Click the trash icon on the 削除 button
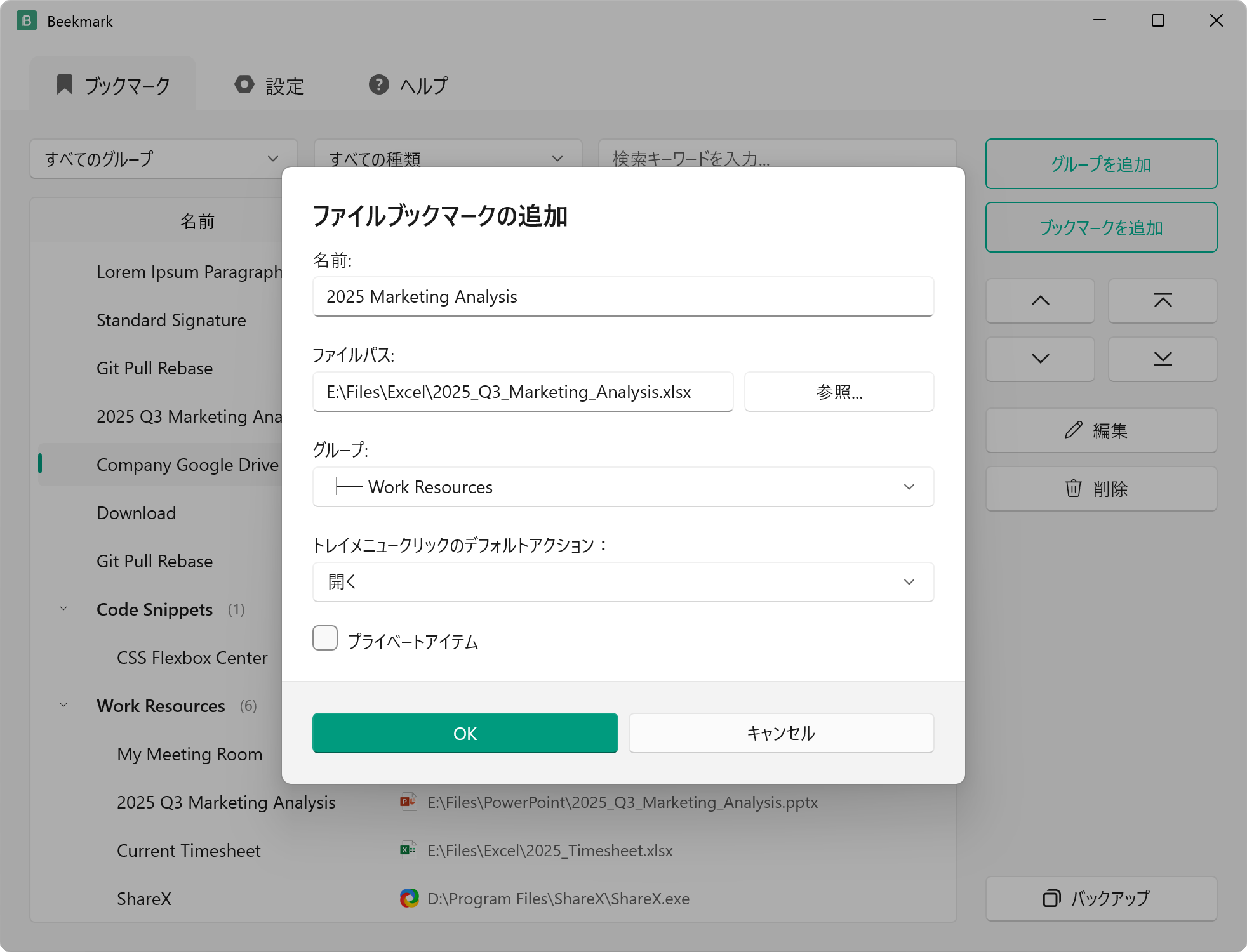This screenshot has height=952, width=1247. click(1073, 489)
